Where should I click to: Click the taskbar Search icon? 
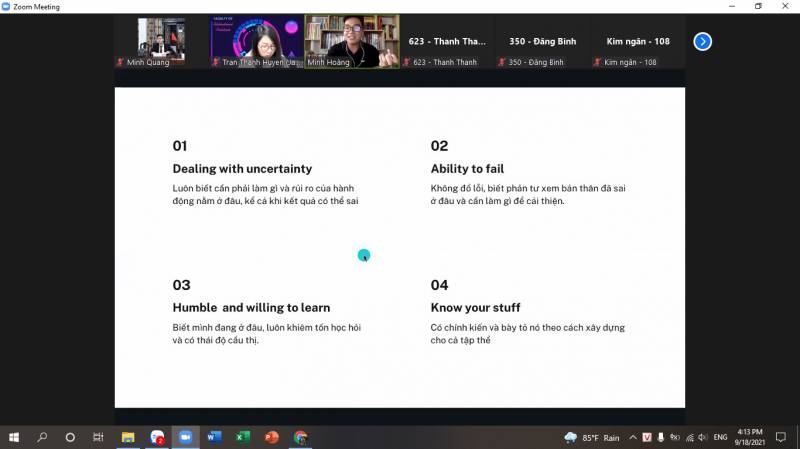(x=42, y=437)
